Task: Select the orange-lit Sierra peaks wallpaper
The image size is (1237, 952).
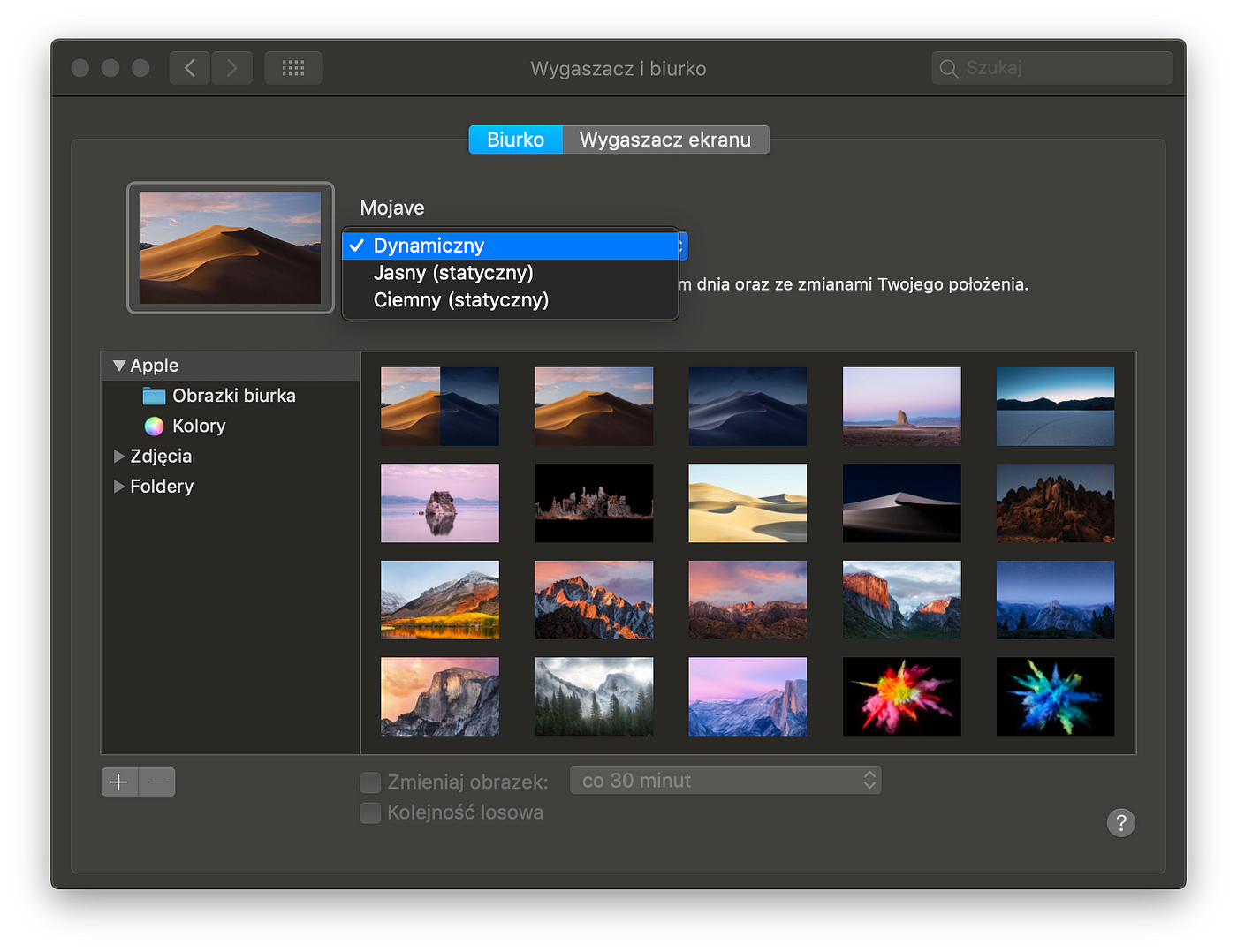Action: pos(594,600)
